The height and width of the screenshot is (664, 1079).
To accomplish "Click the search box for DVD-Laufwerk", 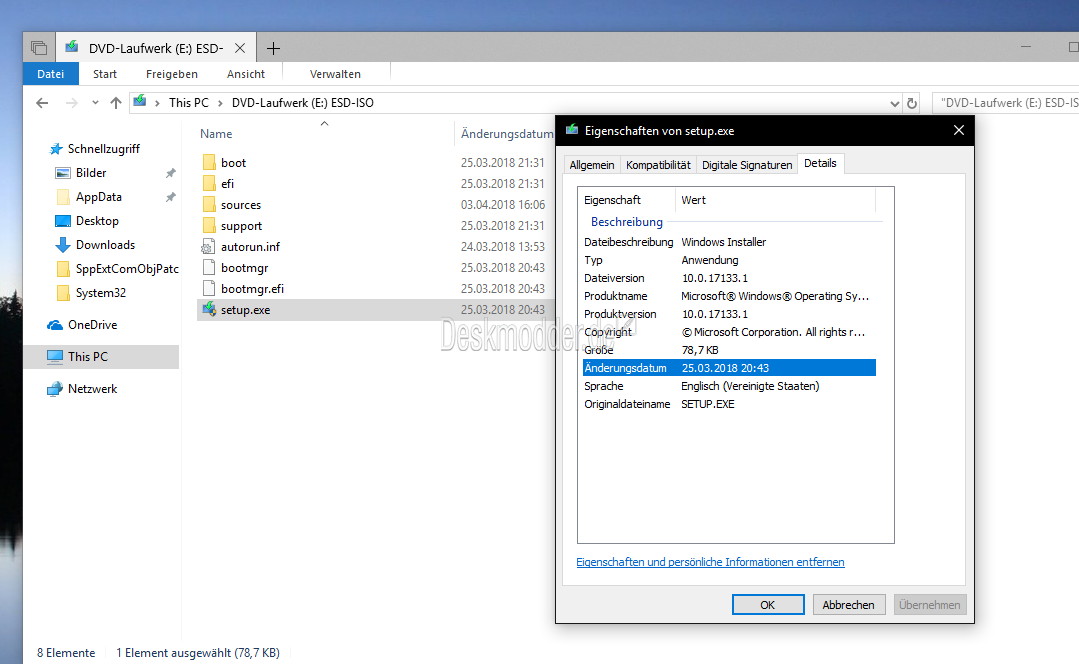I will pyautogui.click(x=1005, y=103).
